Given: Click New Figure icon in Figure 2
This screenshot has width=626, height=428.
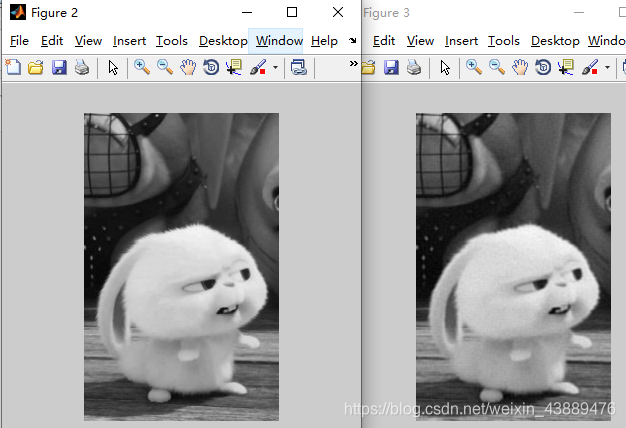Looking at the screenshot, I should click(13, 67).
